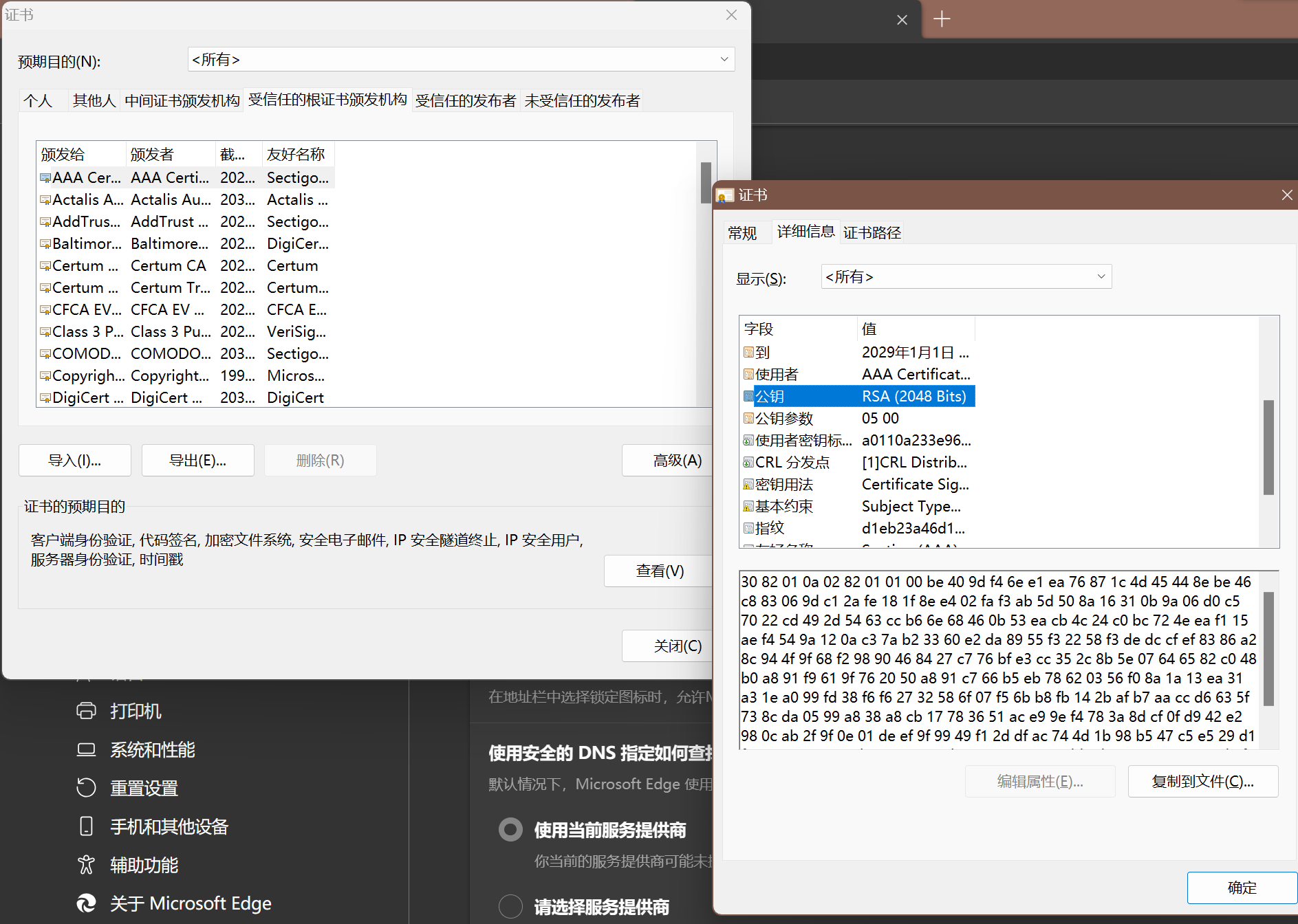
Task: Select the d1eb23a46d1... fingerprint value
Action: point(913,528)
